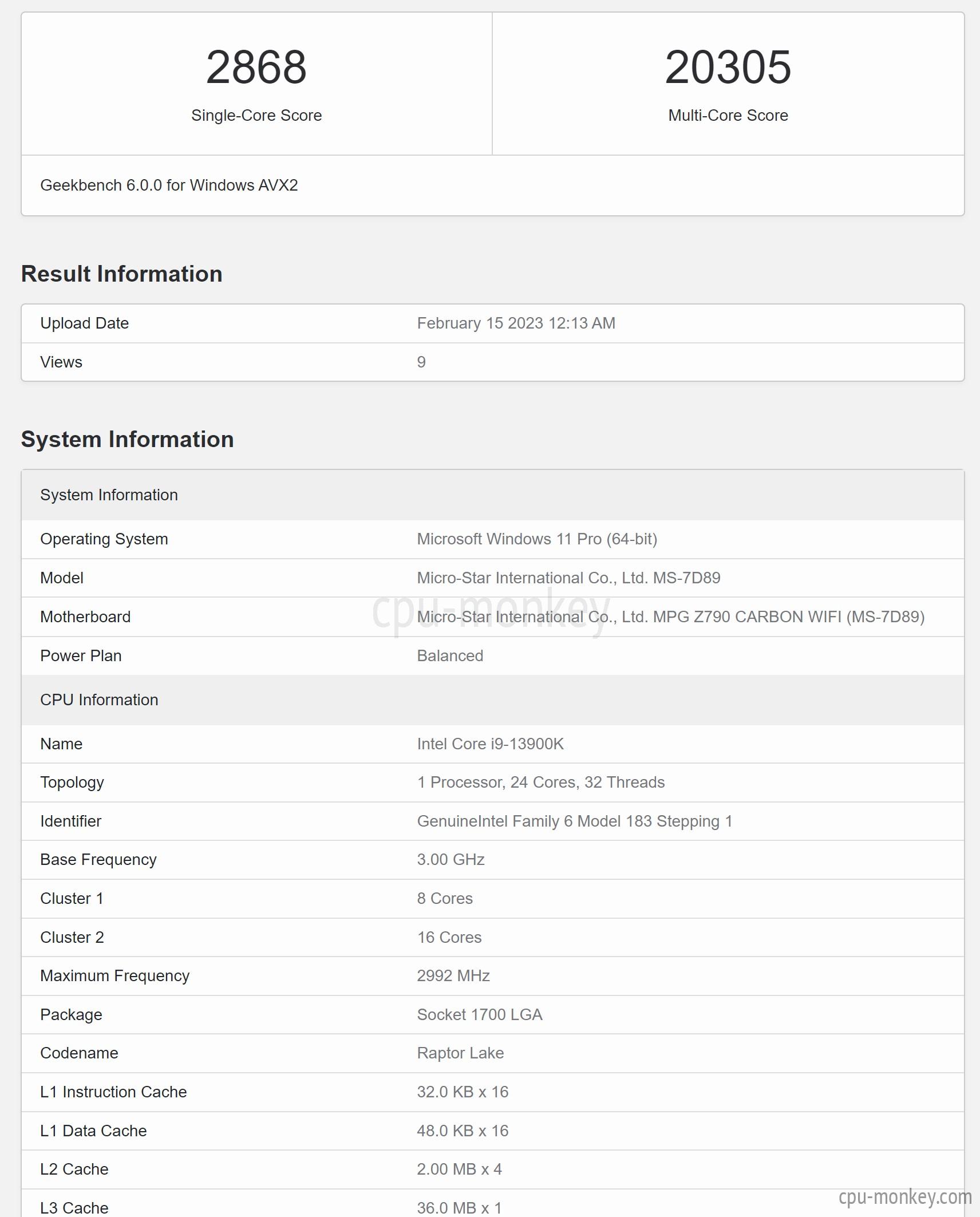This screenshot has height=1217, width=980.
Task: Click the Maximum Frequency value 2992 MHz
Action: [453, 976]
